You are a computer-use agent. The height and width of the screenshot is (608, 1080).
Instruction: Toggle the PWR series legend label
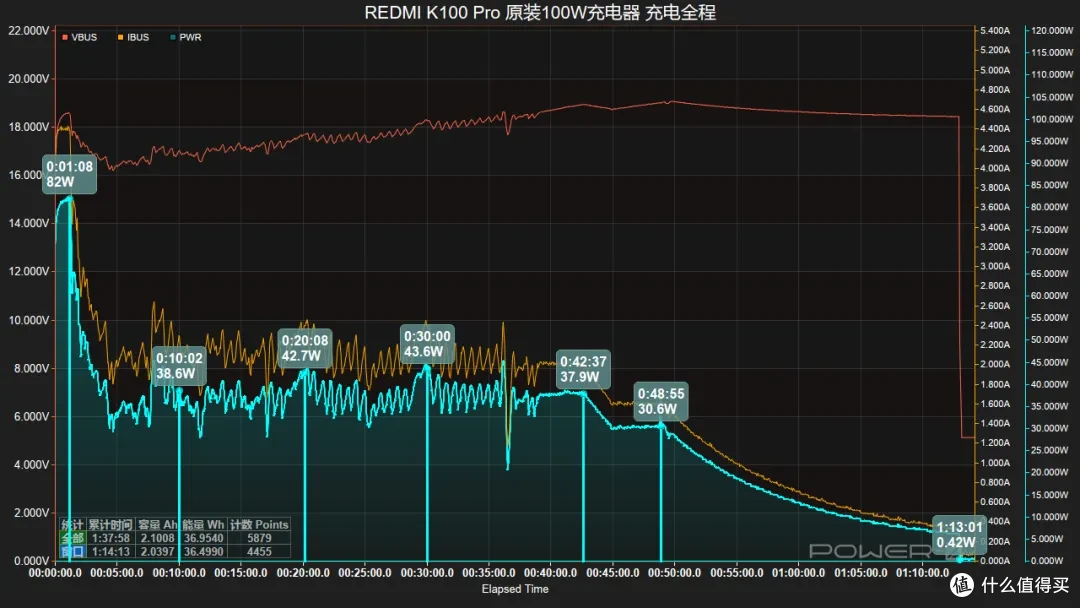coord(190,37)
